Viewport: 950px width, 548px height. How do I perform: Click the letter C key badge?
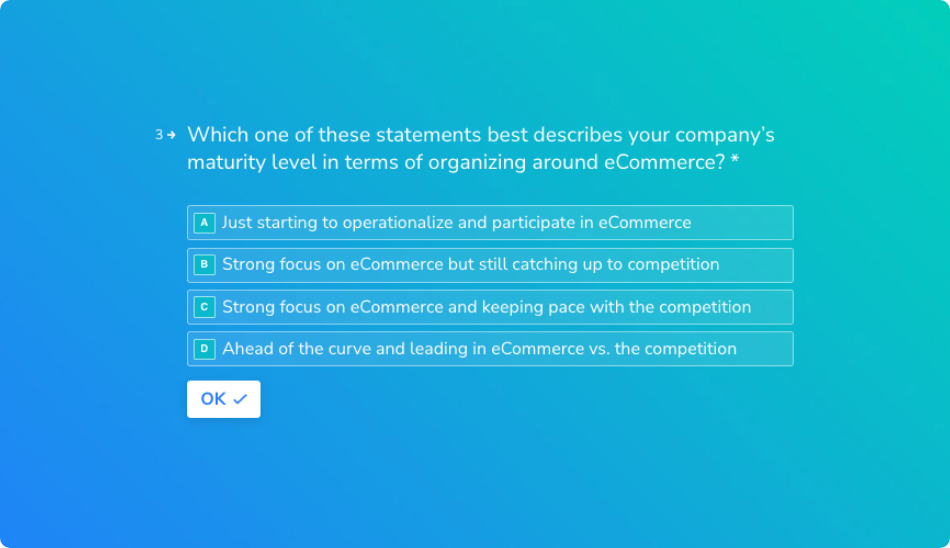(204, 307)
